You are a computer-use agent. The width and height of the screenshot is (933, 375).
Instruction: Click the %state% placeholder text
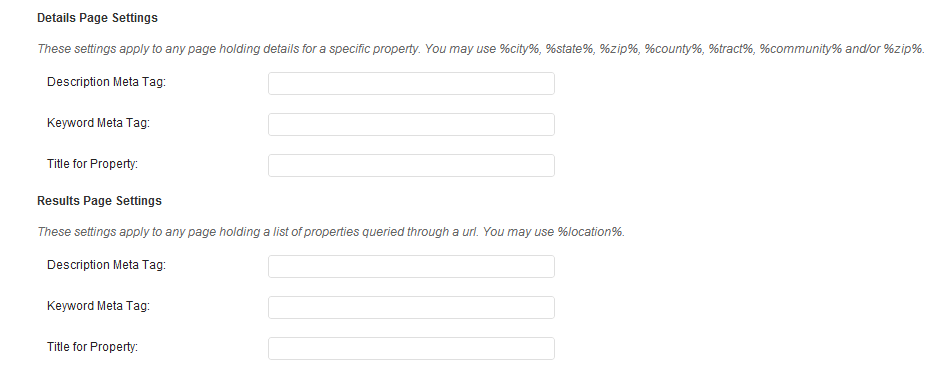(569, 49)
